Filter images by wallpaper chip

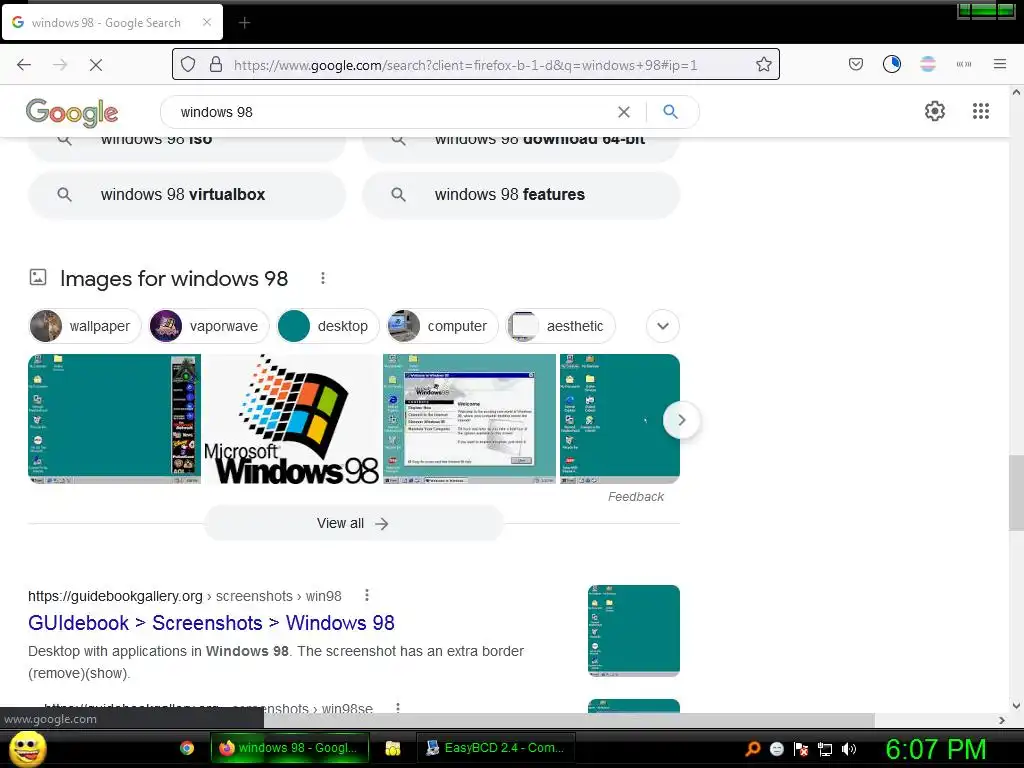pyautogui.click(x=85, y=326)
